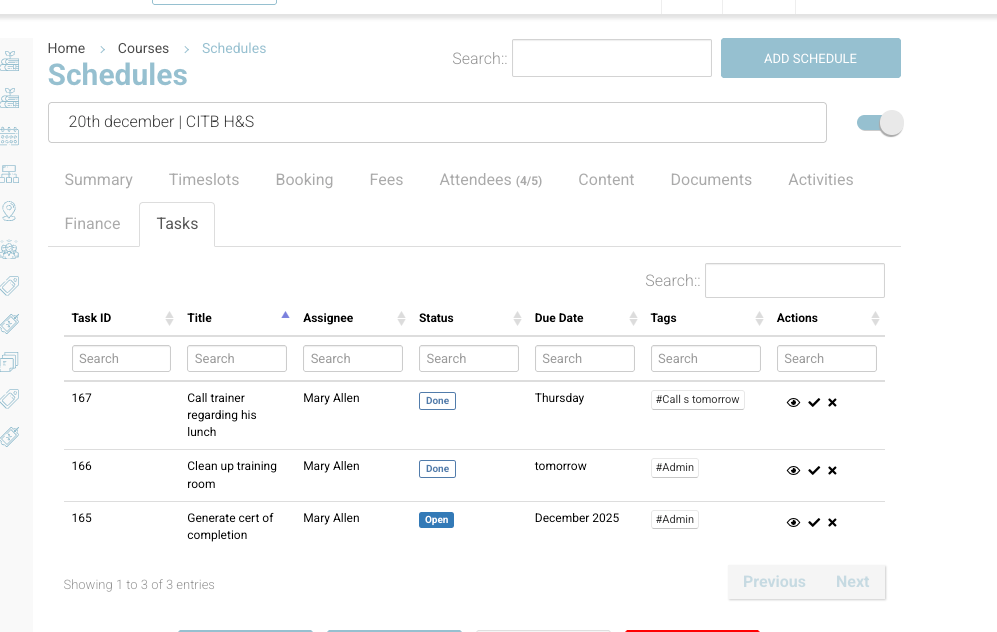This screenshot has width=997, height=632.
Task: Sort tasks by Due Date column arrows
Action: point(633,318)
